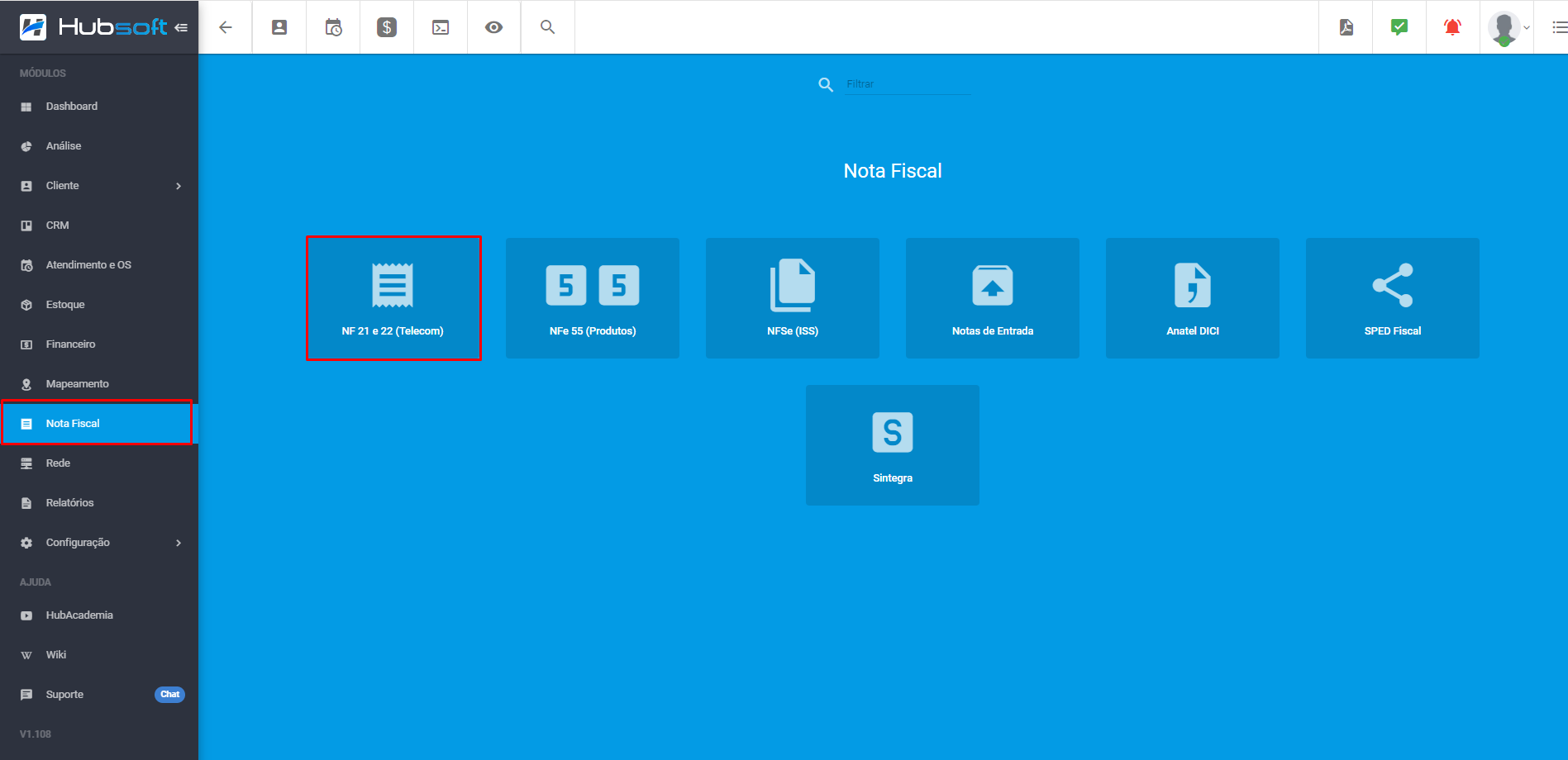Image resolution: width=1568 pixels, height=760 pixels.
Task: Open the Anatel DICI tile
Action: point(1193,298)
